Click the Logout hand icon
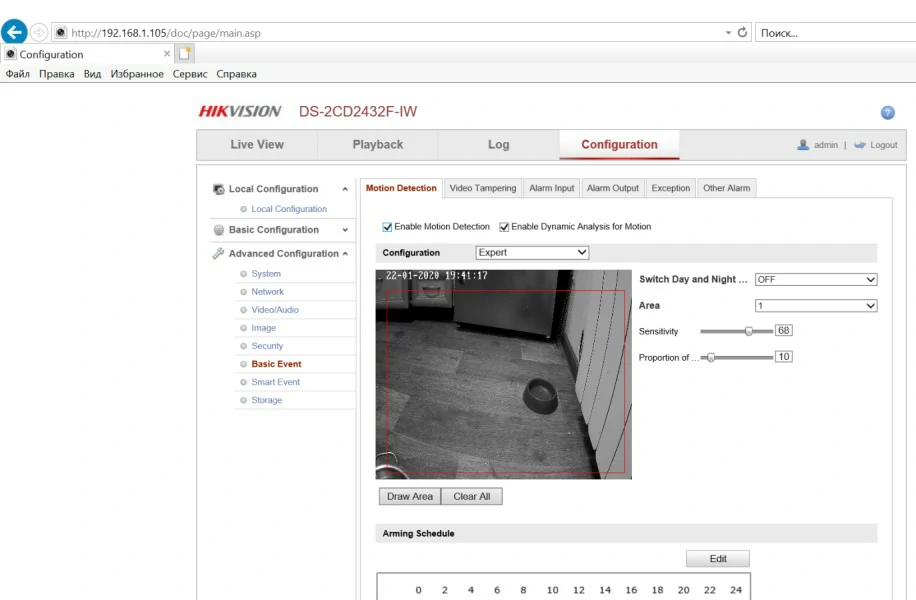The width and height of the screenshot is (916, 600). tap(862, 144)
